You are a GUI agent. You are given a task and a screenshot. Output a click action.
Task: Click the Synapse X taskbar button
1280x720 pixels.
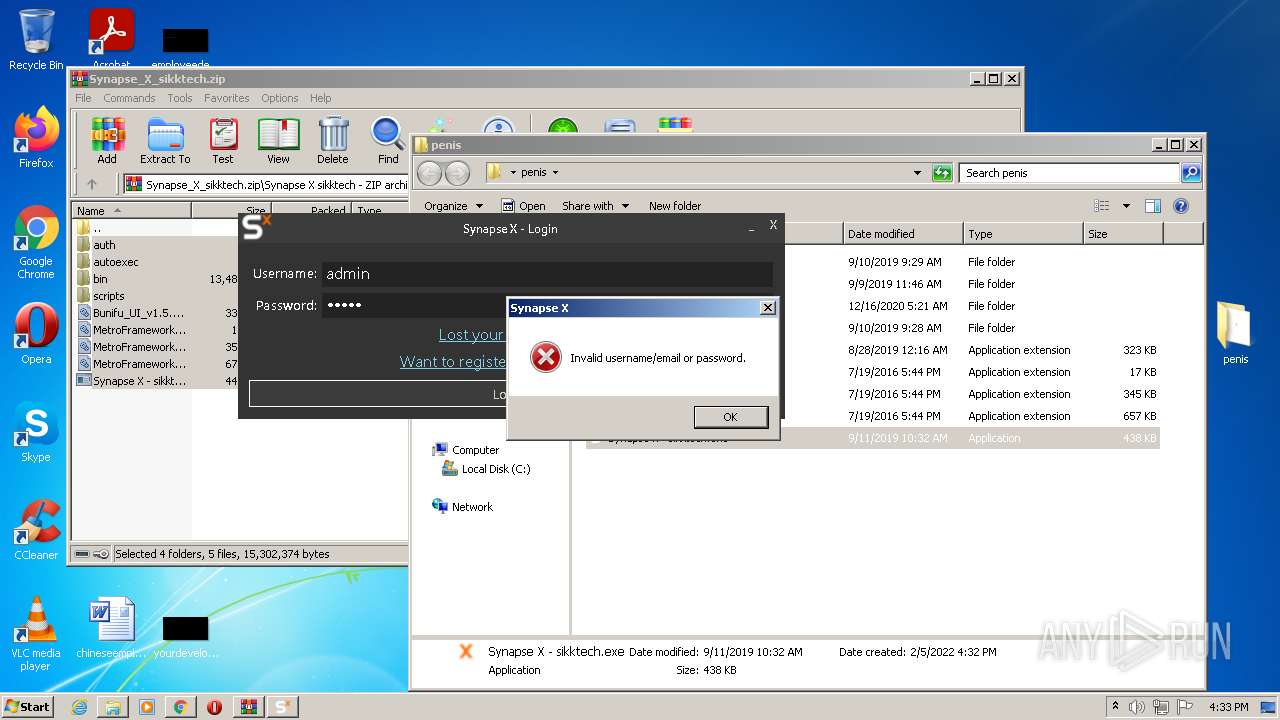click(x=281, y=707)
